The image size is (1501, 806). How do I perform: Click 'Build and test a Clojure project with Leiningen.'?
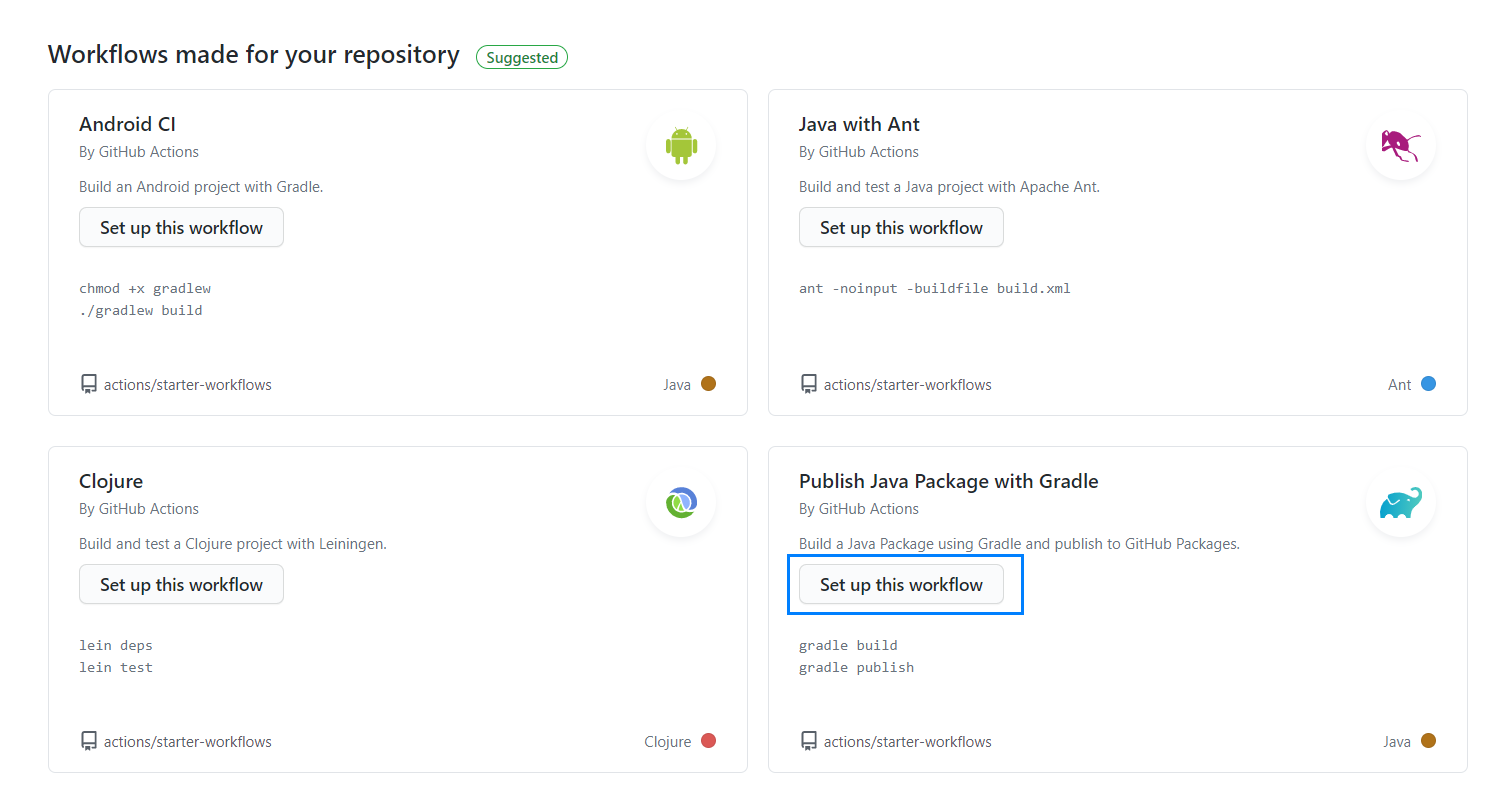[233, 544]
